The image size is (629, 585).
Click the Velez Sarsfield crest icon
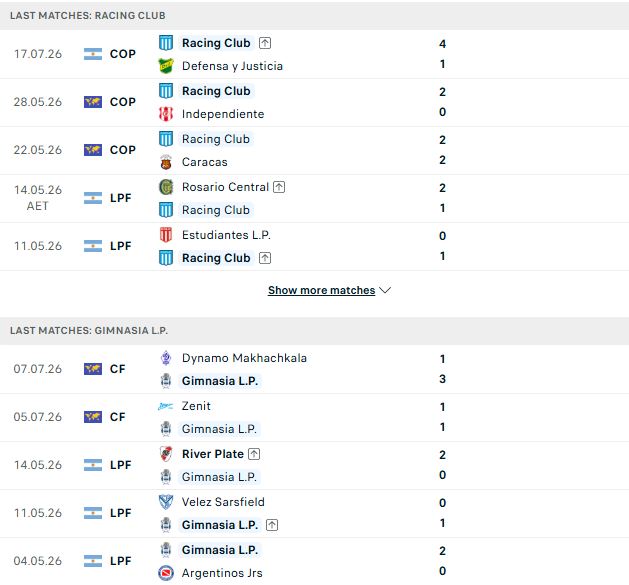point(166,502)
